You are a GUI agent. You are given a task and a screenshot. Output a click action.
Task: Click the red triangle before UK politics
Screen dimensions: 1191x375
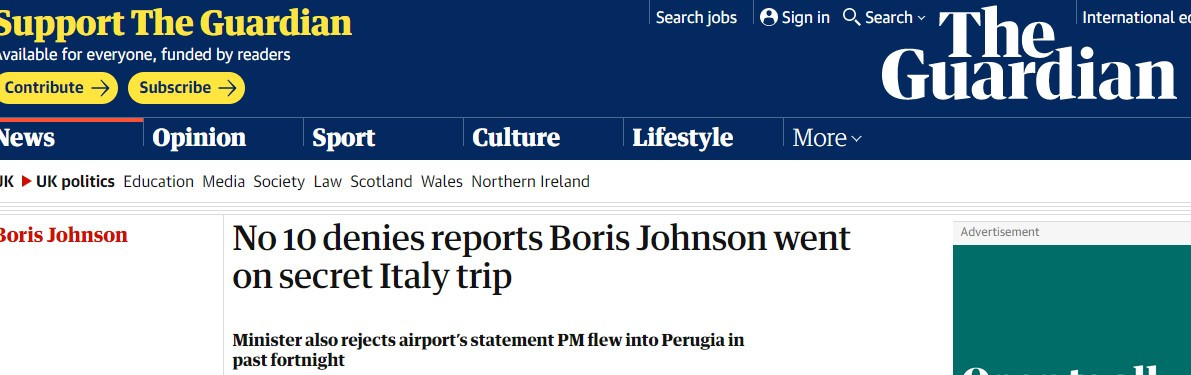[27, 181]
